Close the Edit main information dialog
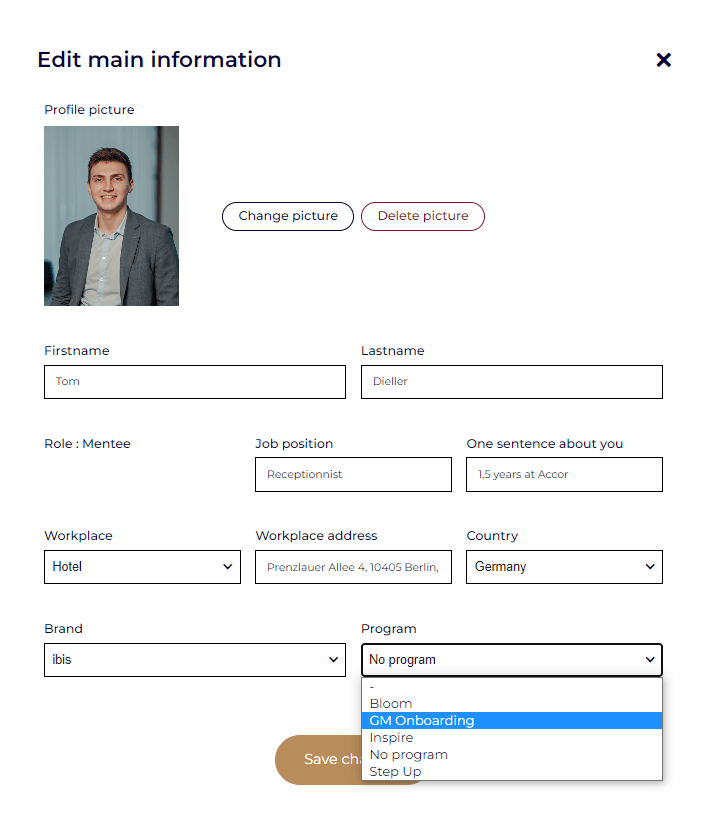705x822 pixels. coord(663,60)
